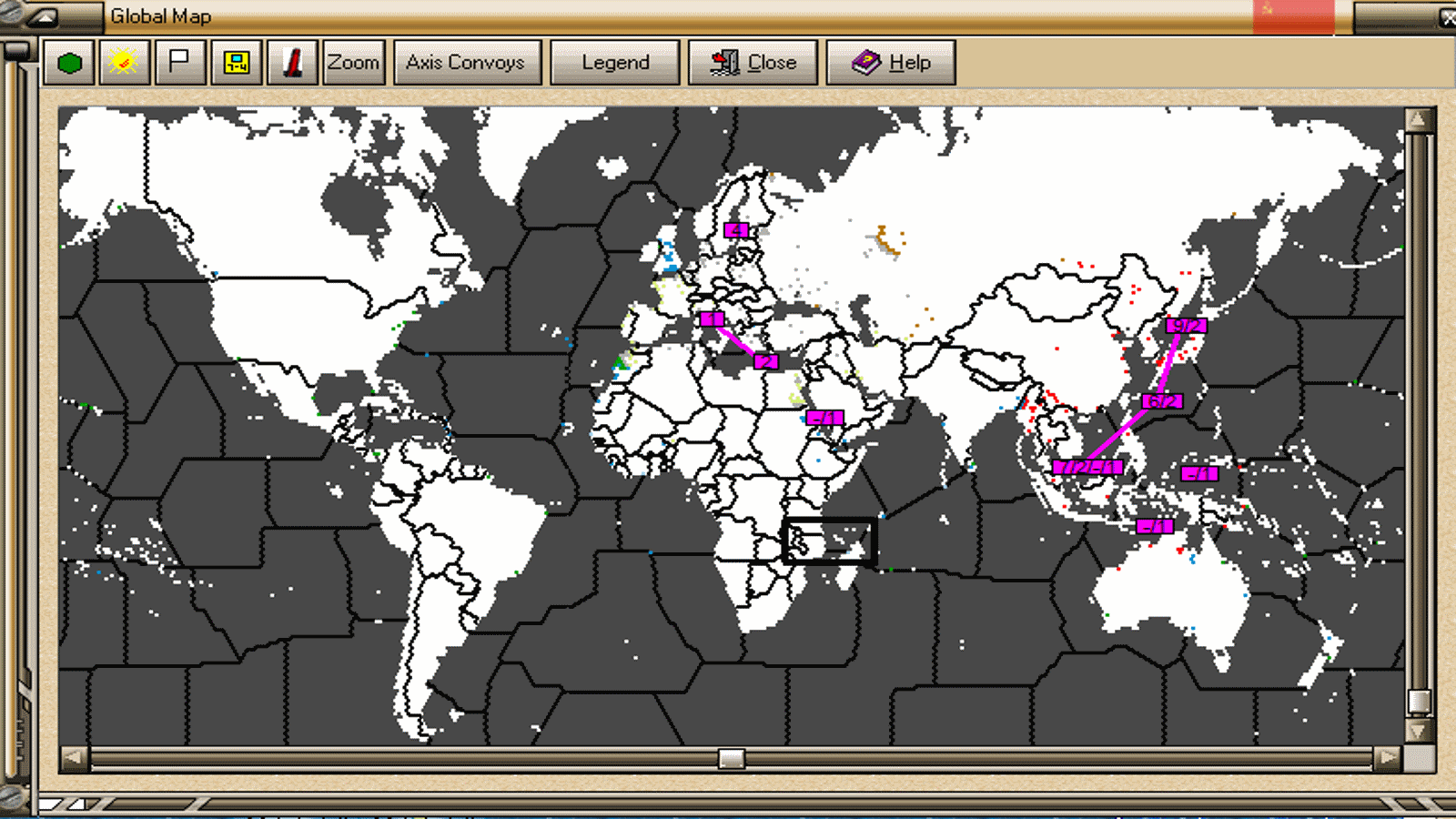Show the map Legend
Image resolution: width=1456 pixels, height=819 pixels.
(615, 63)
